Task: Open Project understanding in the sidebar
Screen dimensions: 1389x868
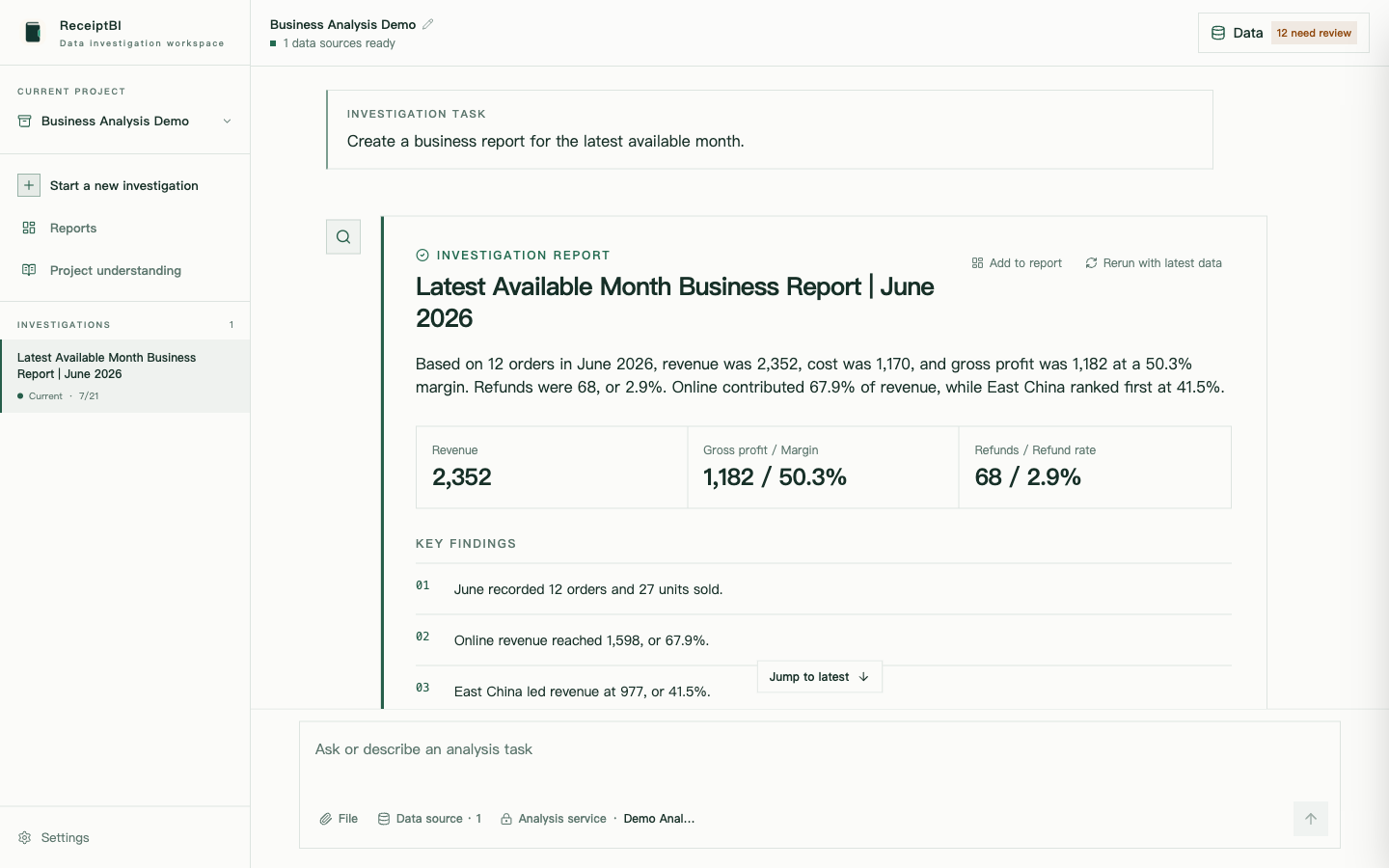Action: coord(125,270)
